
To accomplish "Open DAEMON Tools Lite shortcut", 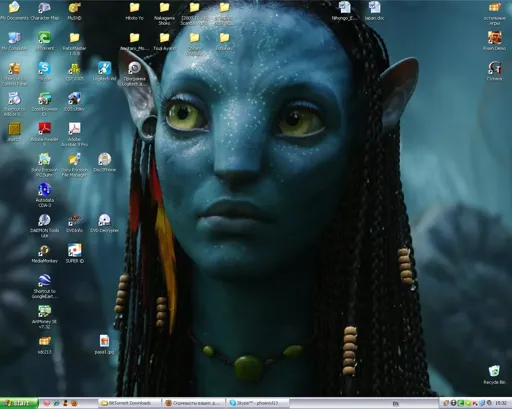I will 44,225.
